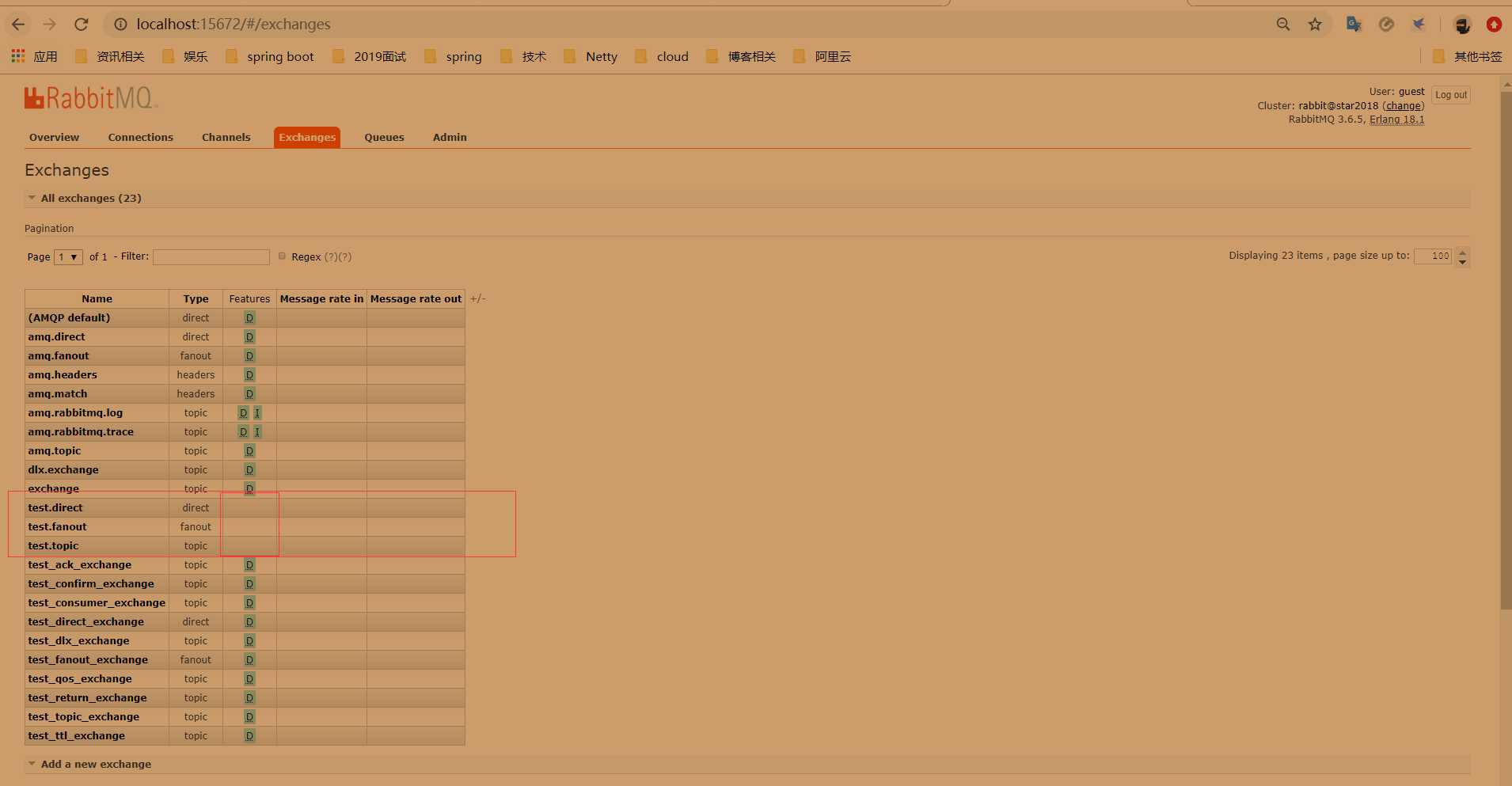Open the spring bookmark folder
This screenshot has height=786, width=1512.
pyautogui.click(x=454, y=56)
